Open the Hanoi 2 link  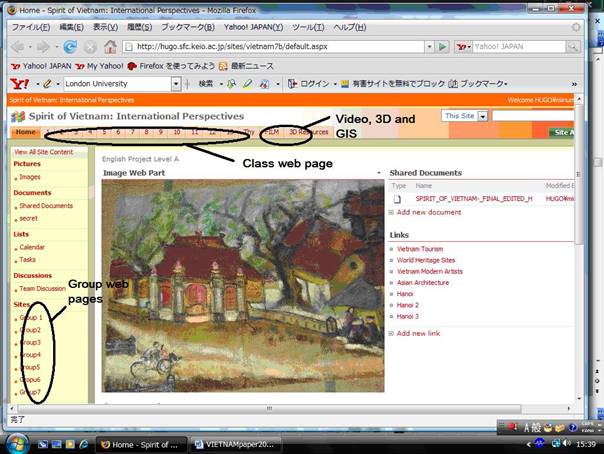coord(408,305)
